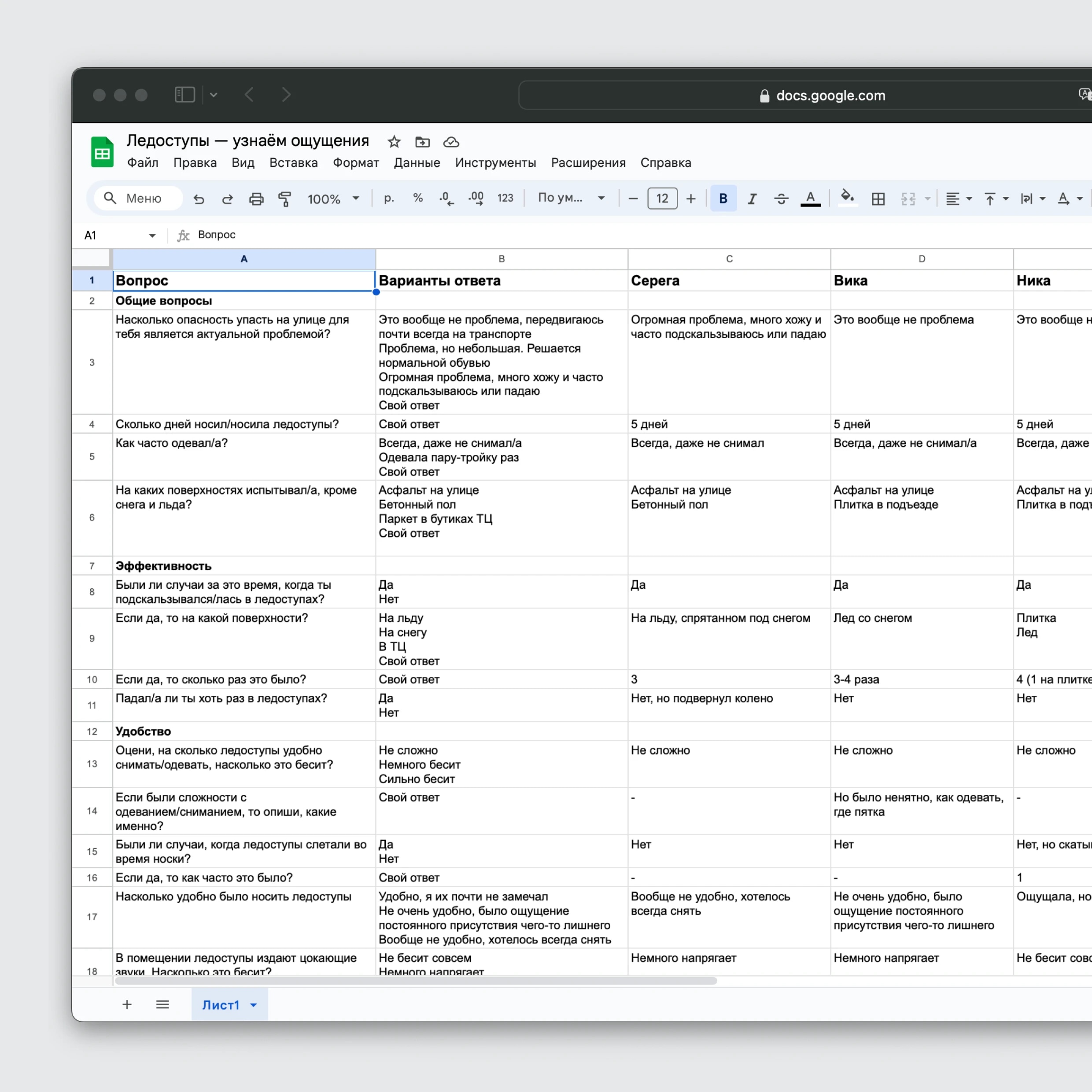Open vertical align dropdown

coord(996,199)
